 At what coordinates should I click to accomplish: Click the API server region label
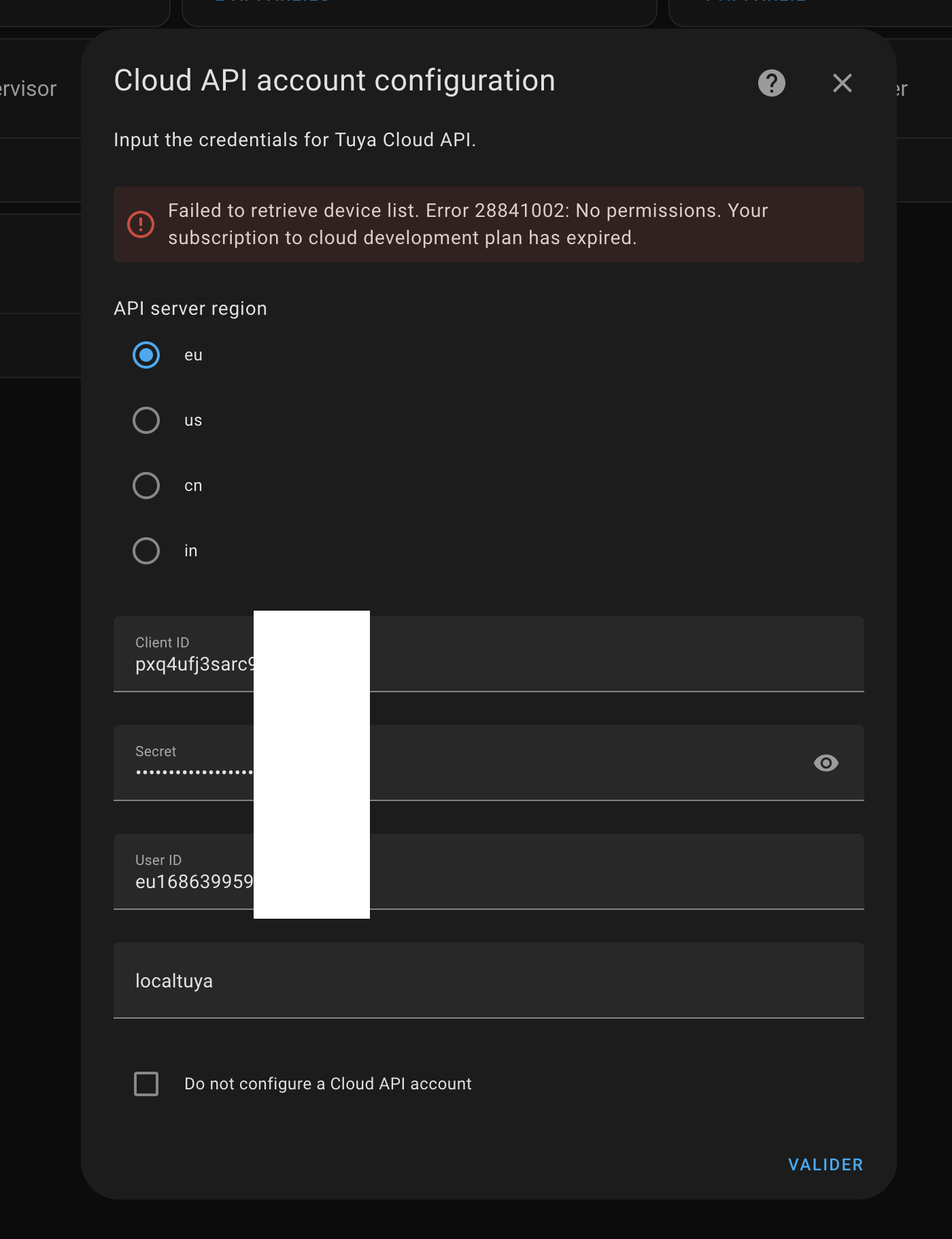(190, 309)
